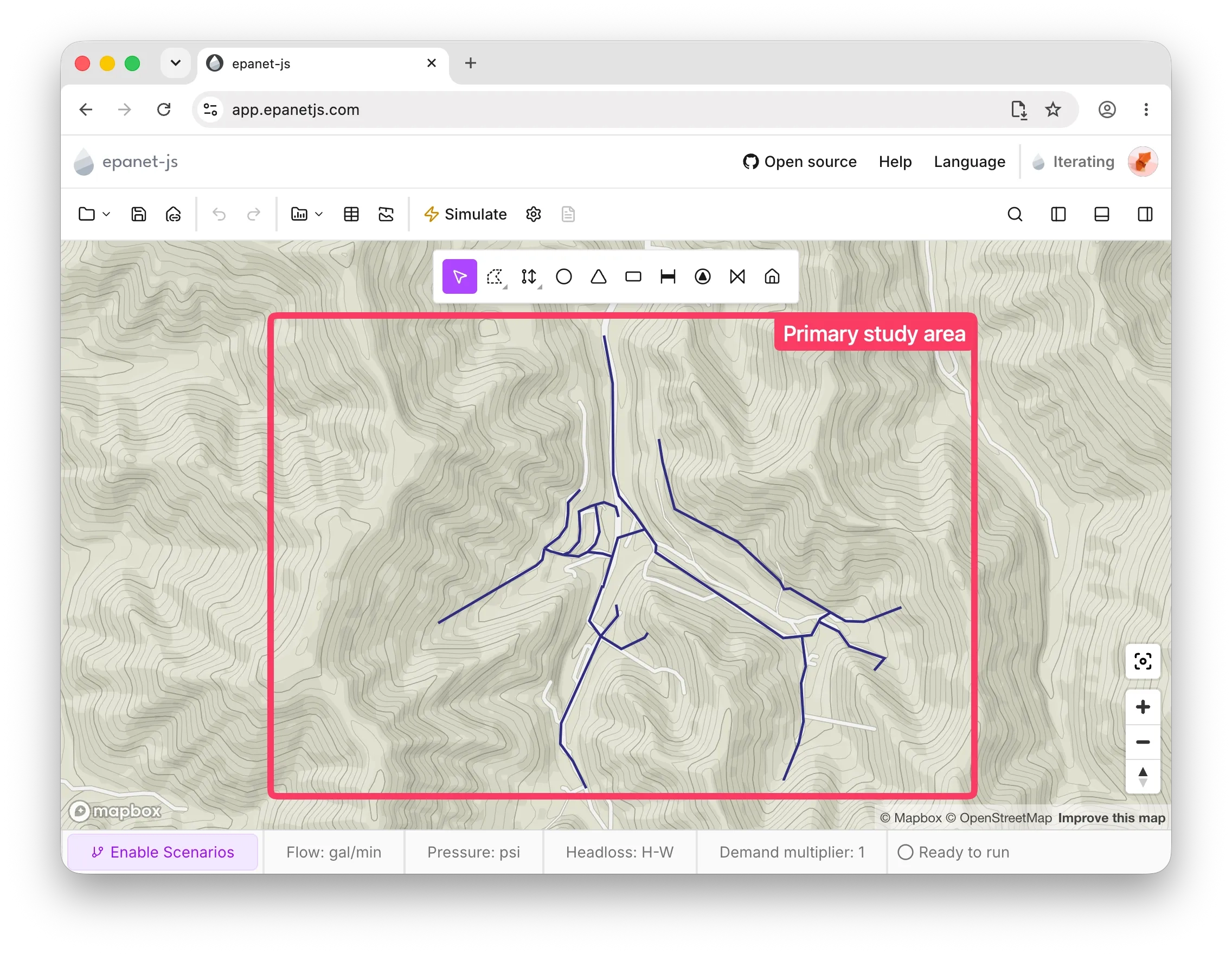Select the valve bowtie tool
Screen dimensions: 1232x954
[737, 276]
